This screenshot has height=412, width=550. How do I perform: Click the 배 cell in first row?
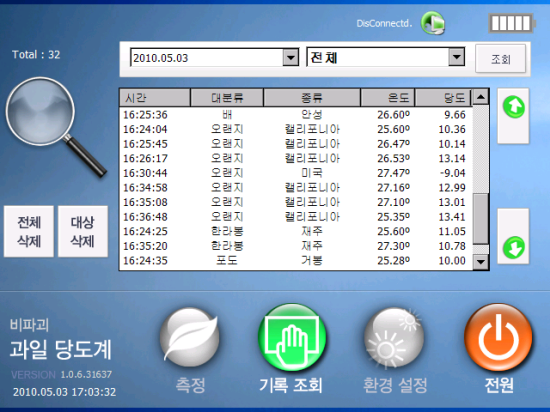point(227,115)
